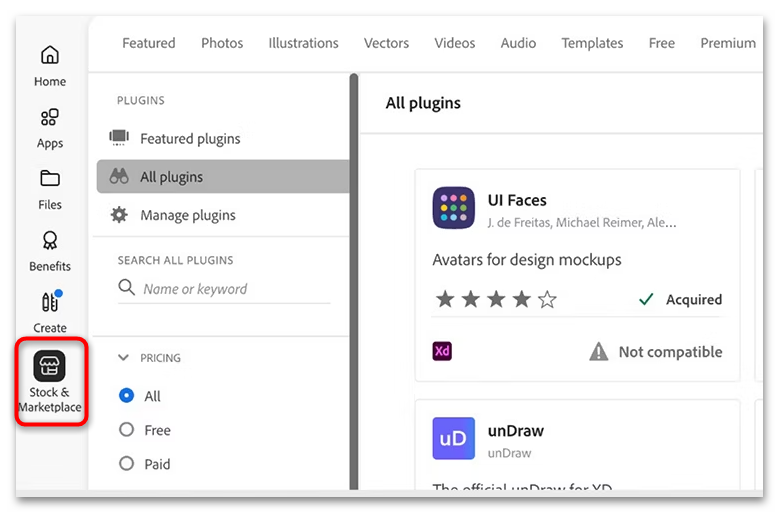Open the UI Faces plugin title
The width and height of the screenshot is (779, 513).
(x=517, y=200)
